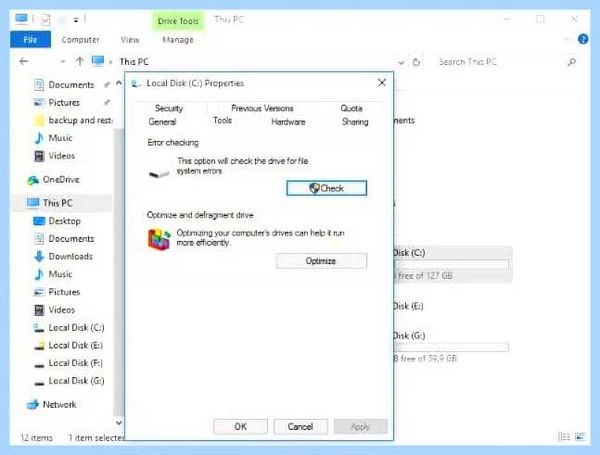Open the Computer ribbon tab
The height and width of the screenshot is (455, 600).
(80, 39)
